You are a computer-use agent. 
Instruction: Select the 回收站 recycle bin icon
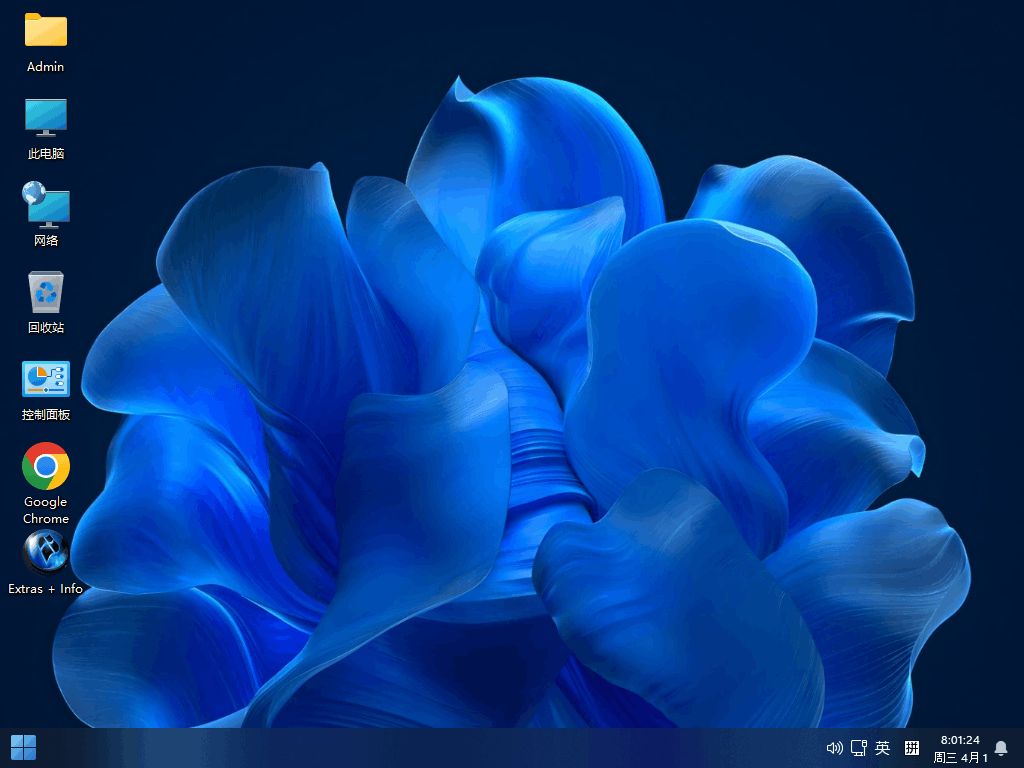(46, 292)
